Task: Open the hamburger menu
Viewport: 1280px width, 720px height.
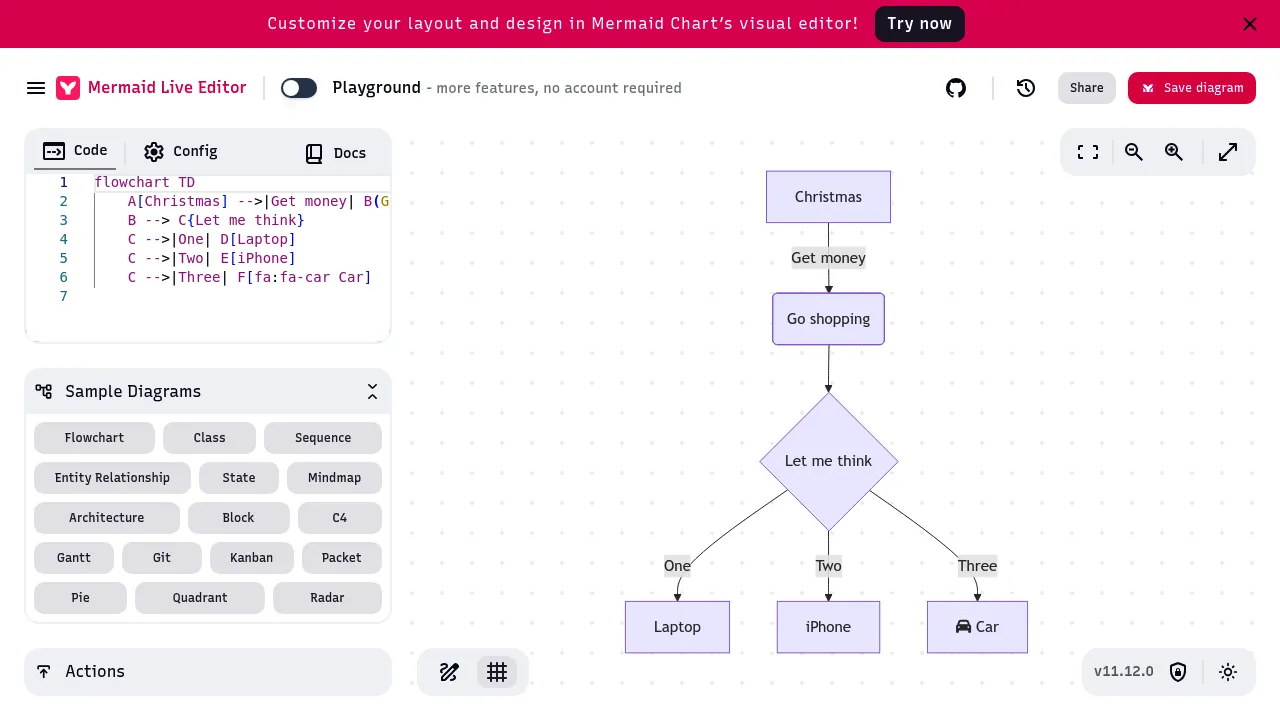Action: coord(36,88)
